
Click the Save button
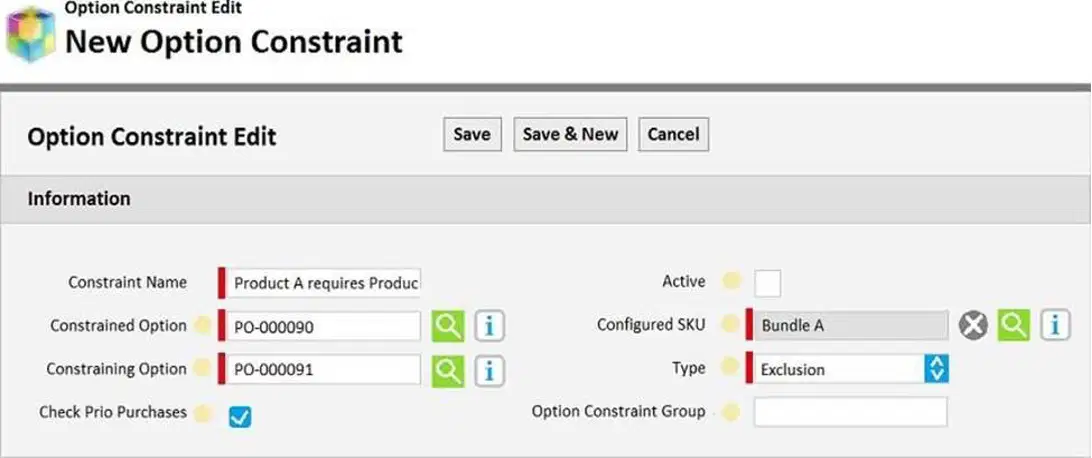[x=472, y=134]
